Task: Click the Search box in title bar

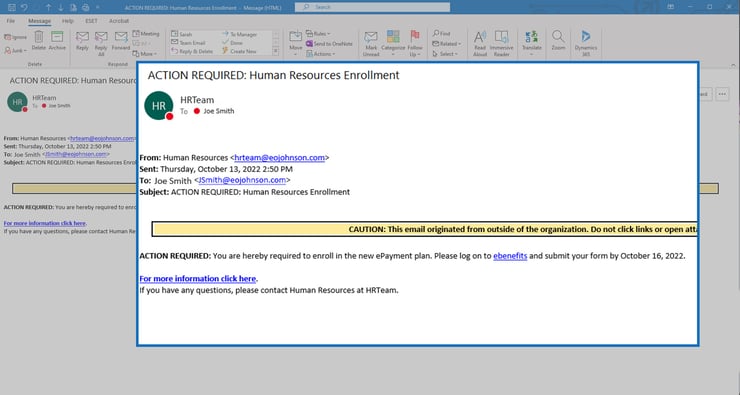Action: point(372,7)
